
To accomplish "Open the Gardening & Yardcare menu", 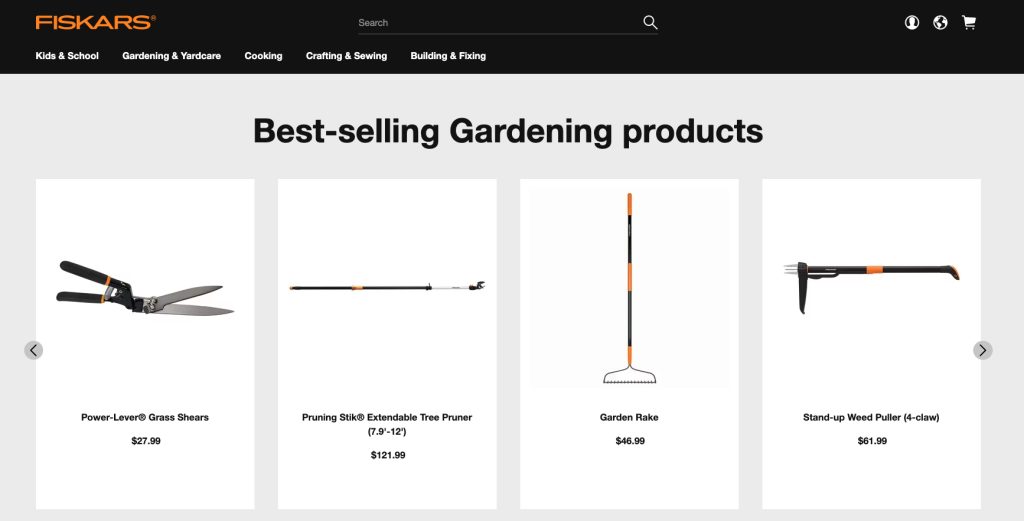I will click(x=172, y=55).
